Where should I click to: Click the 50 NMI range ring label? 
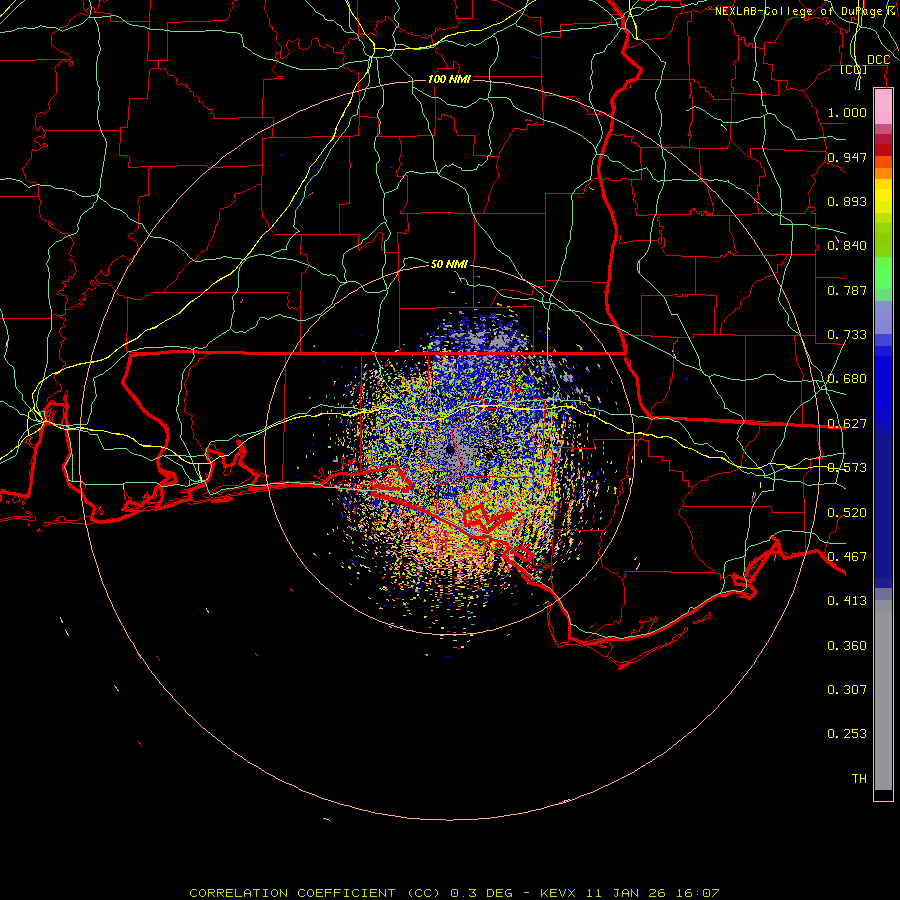click(x=449, y=264)
